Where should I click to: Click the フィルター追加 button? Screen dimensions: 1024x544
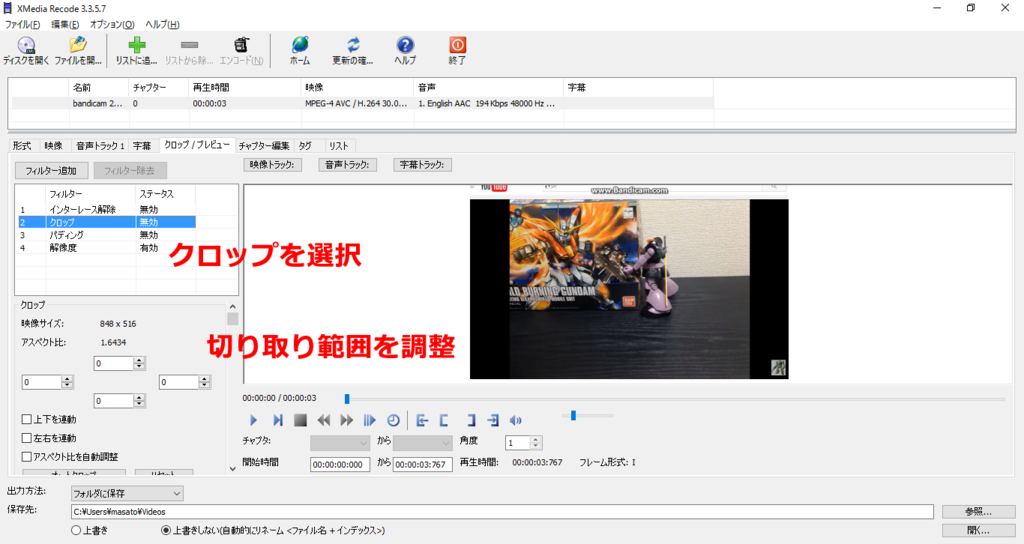[x=51, y=170]
